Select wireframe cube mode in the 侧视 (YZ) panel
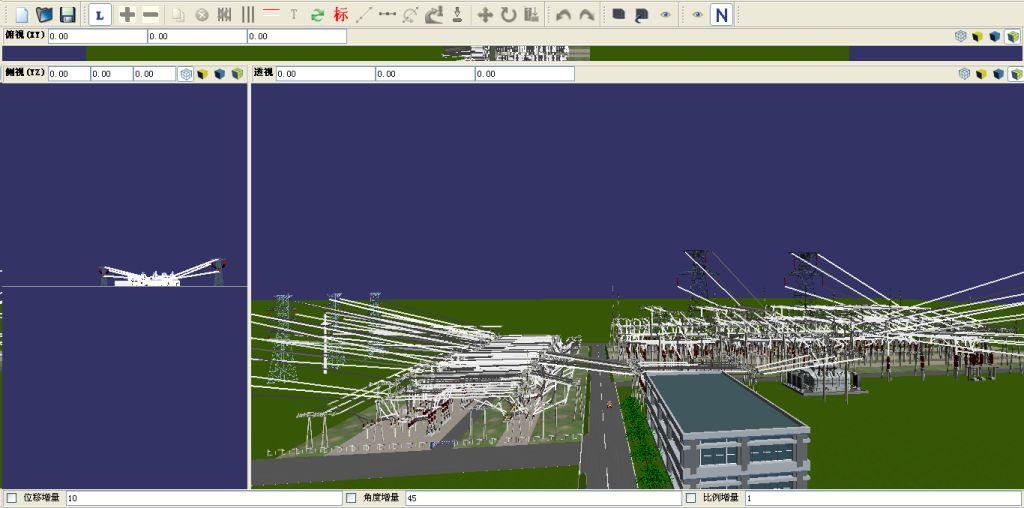 tap(186, 74)
